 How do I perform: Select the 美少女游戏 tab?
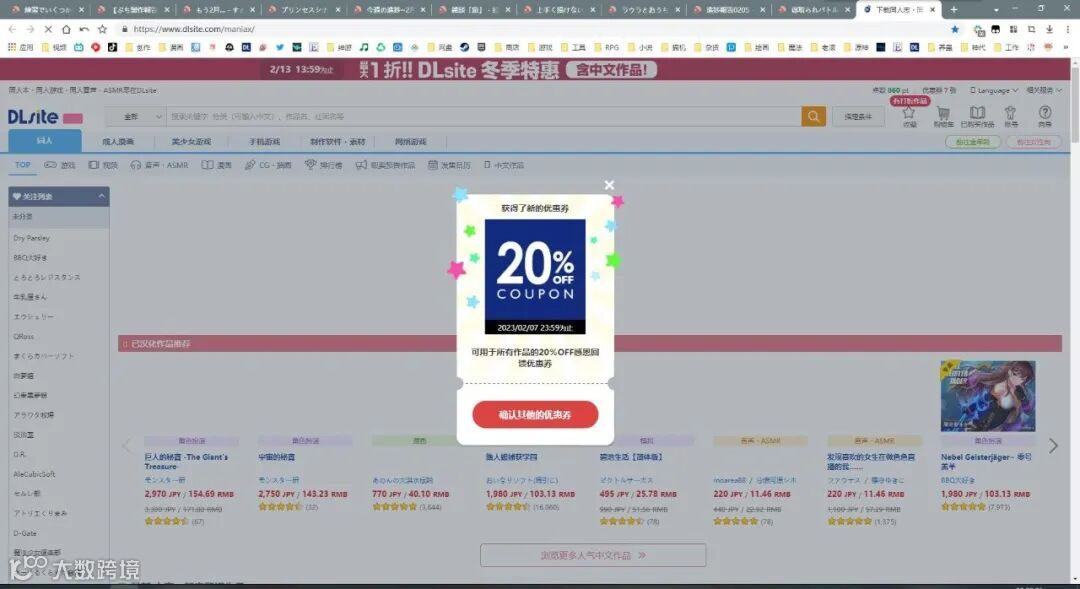[x=191, y=142]
